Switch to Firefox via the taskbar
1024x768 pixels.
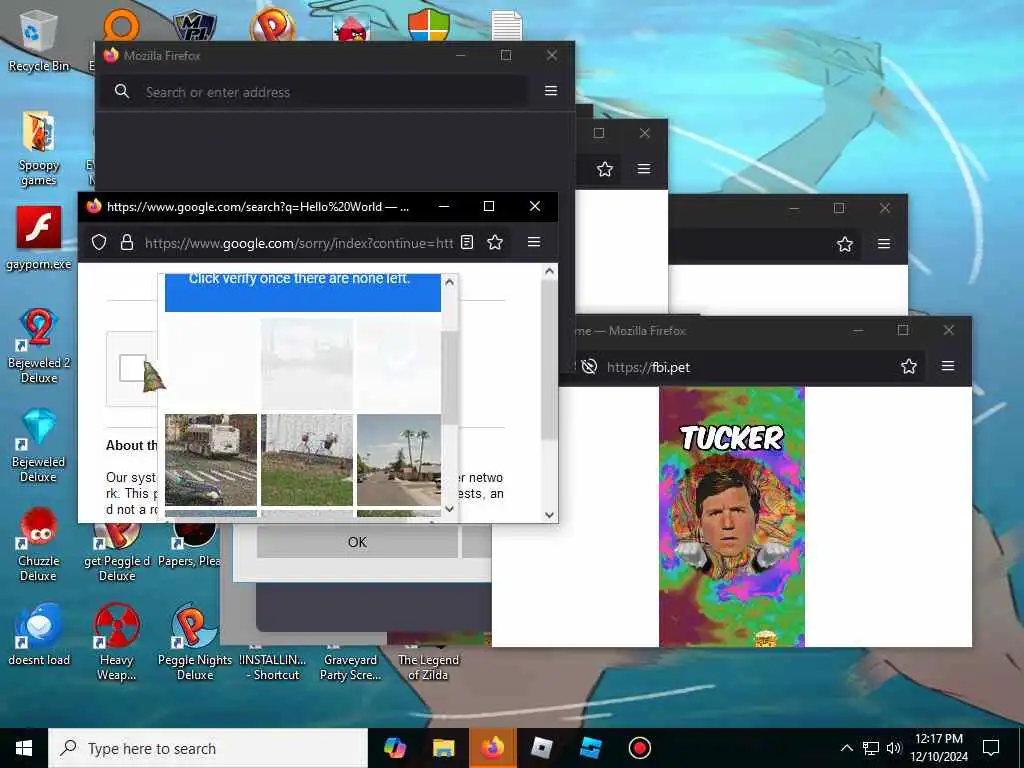(493, 748)
